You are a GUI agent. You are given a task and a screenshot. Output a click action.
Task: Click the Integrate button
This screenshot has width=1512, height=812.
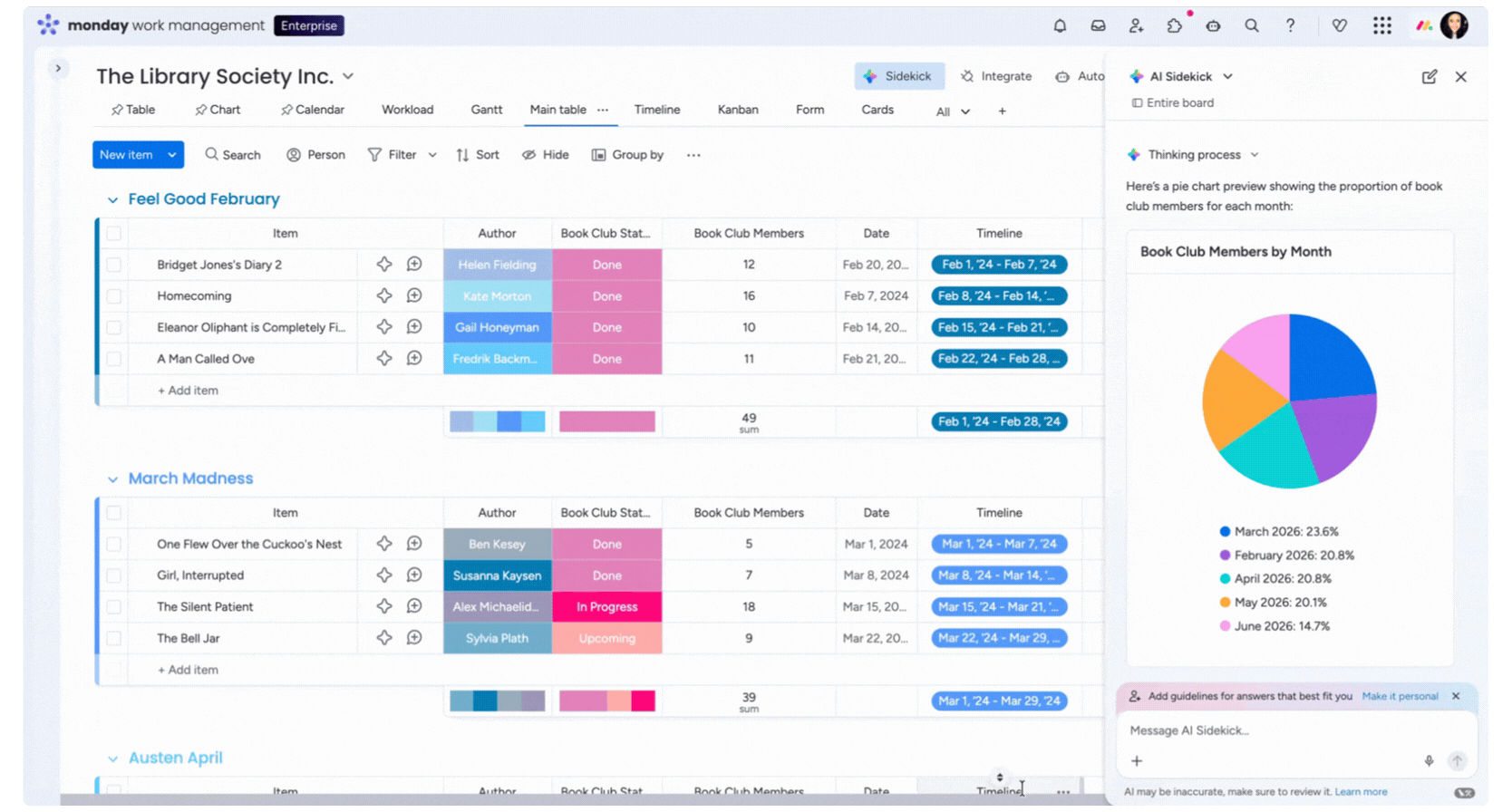[996, 77]
